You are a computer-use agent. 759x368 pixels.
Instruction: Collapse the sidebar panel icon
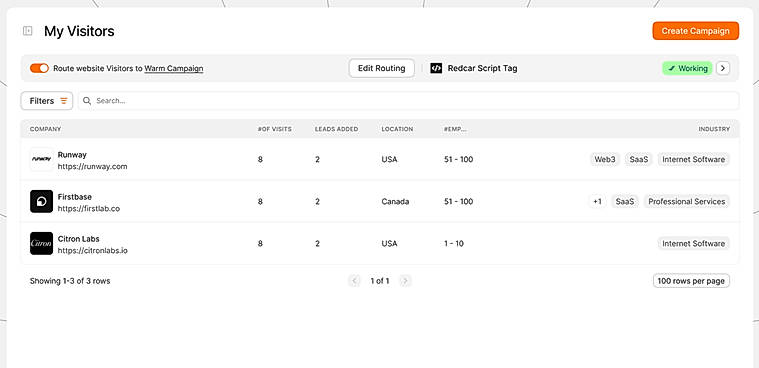pyautogui.click(x=28, y=31)
